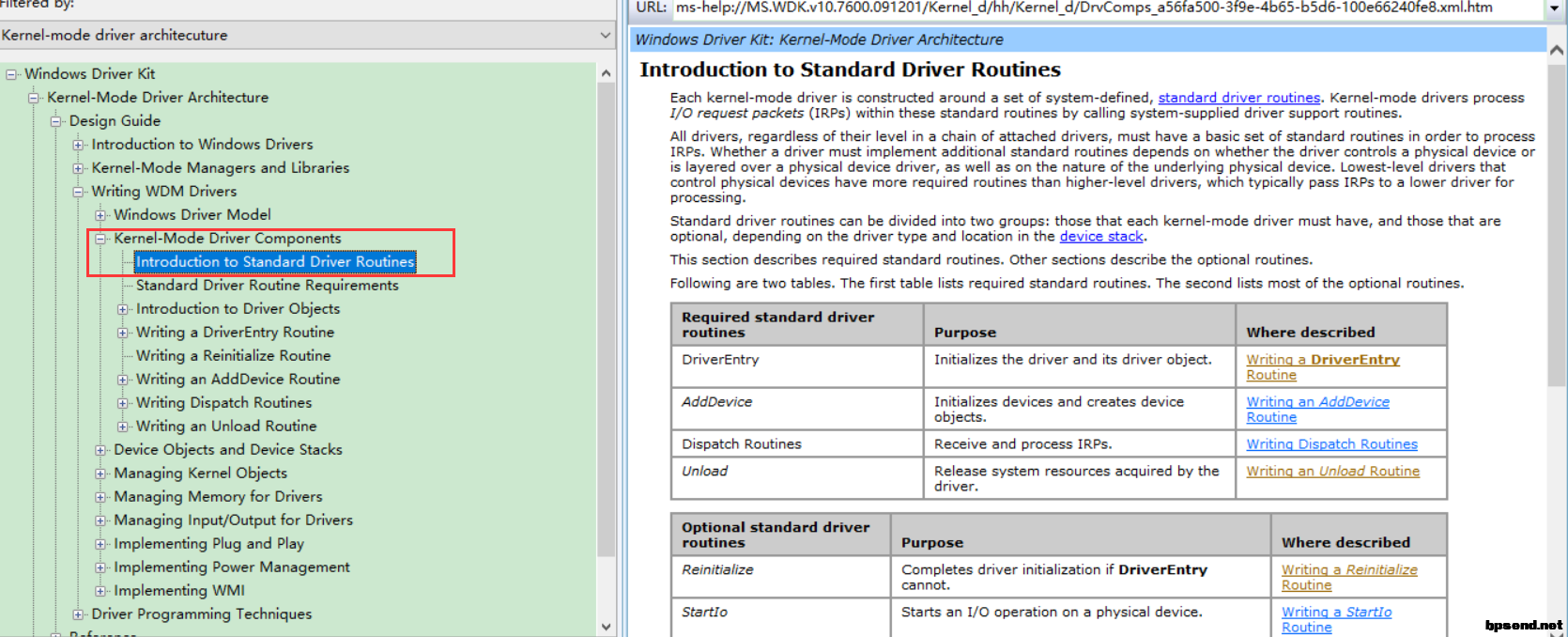Collapse the Design Guide node
The height and width of the screenshot is (637, 1568).
pos(56,121)
